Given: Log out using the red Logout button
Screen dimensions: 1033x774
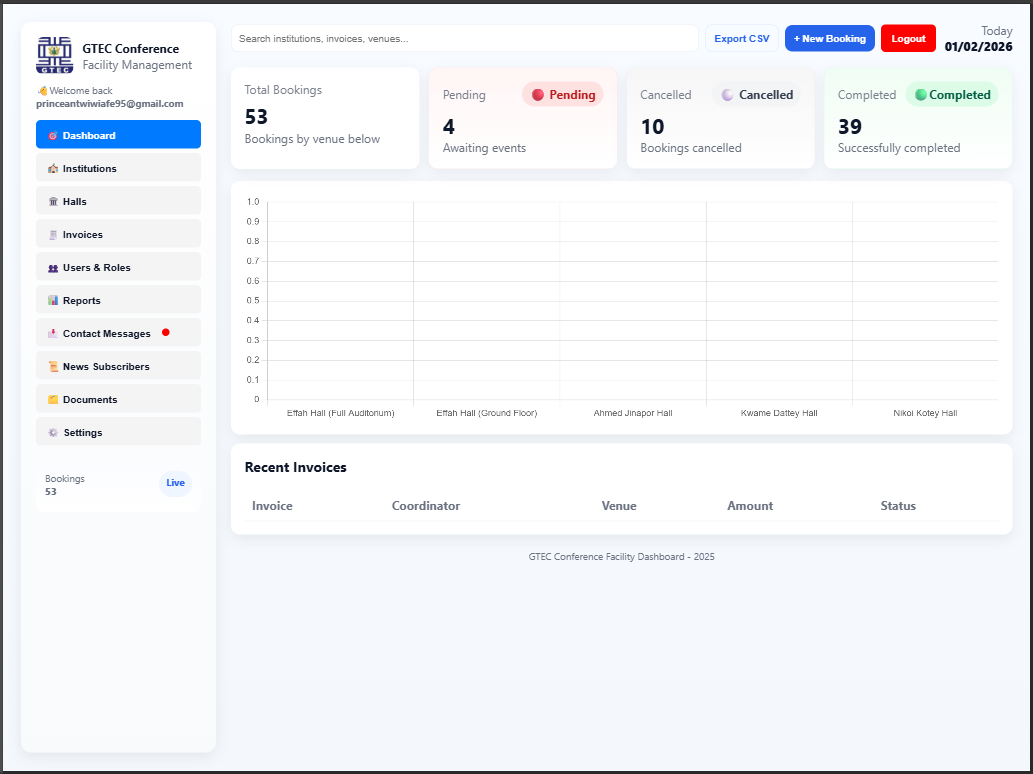Looking at the screenshot, I should pyautogui.click(x=908, y=39).
